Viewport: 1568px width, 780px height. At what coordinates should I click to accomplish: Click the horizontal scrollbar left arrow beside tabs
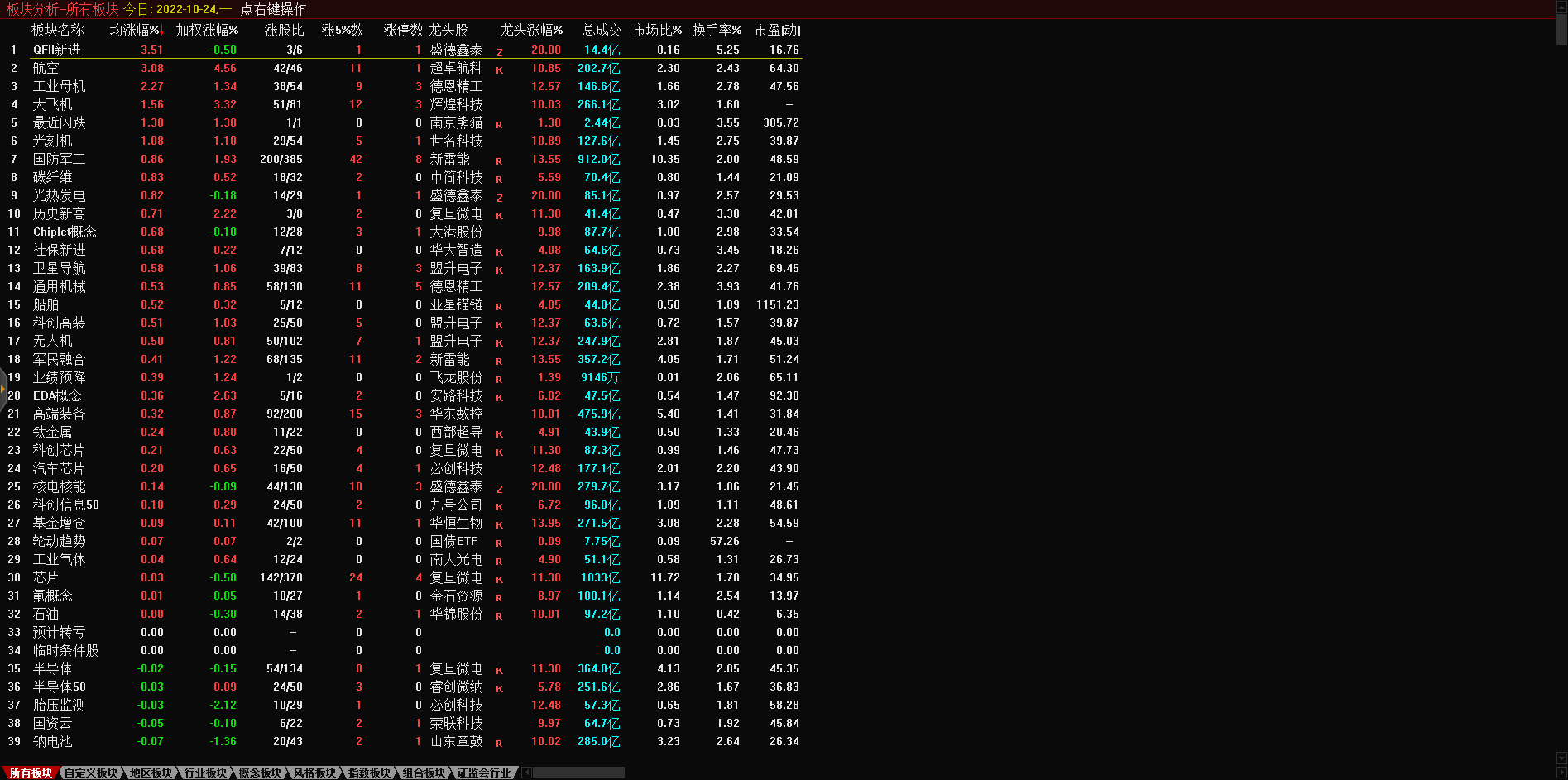tap(526, 773)
